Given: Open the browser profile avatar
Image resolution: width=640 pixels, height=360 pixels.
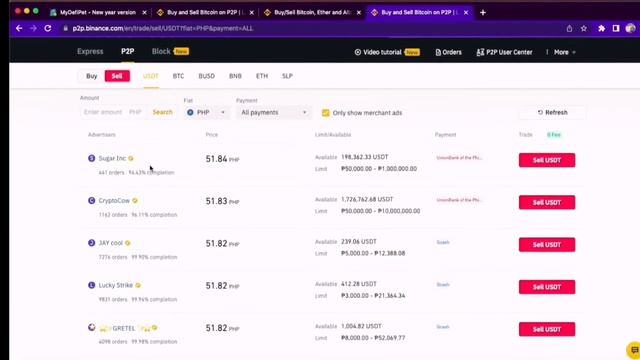Looking at the screenshot, I should tap(630, 28).
